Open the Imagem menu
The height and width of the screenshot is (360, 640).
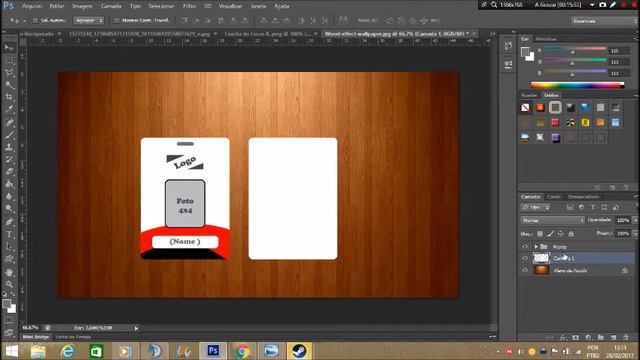click(82, 6)
